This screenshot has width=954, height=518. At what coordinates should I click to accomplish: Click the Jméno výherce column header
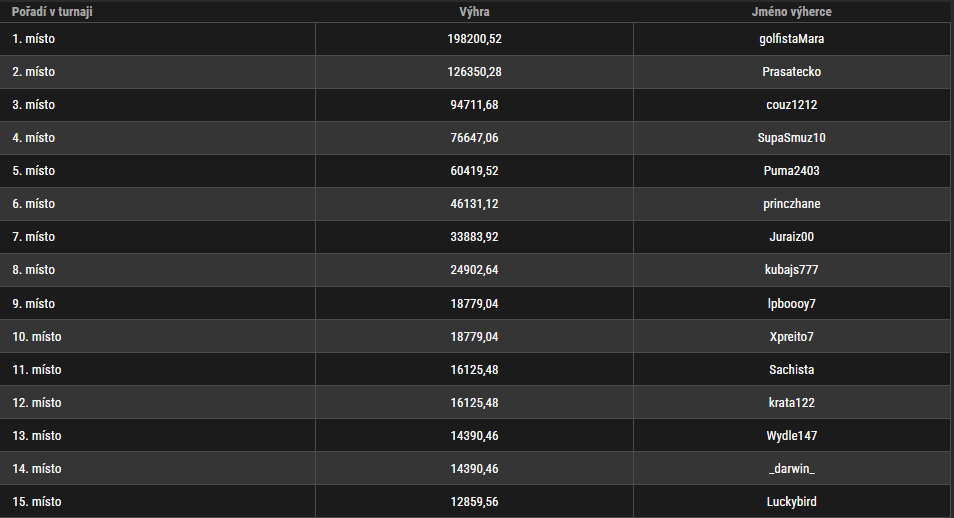click(x=792, y=12)
